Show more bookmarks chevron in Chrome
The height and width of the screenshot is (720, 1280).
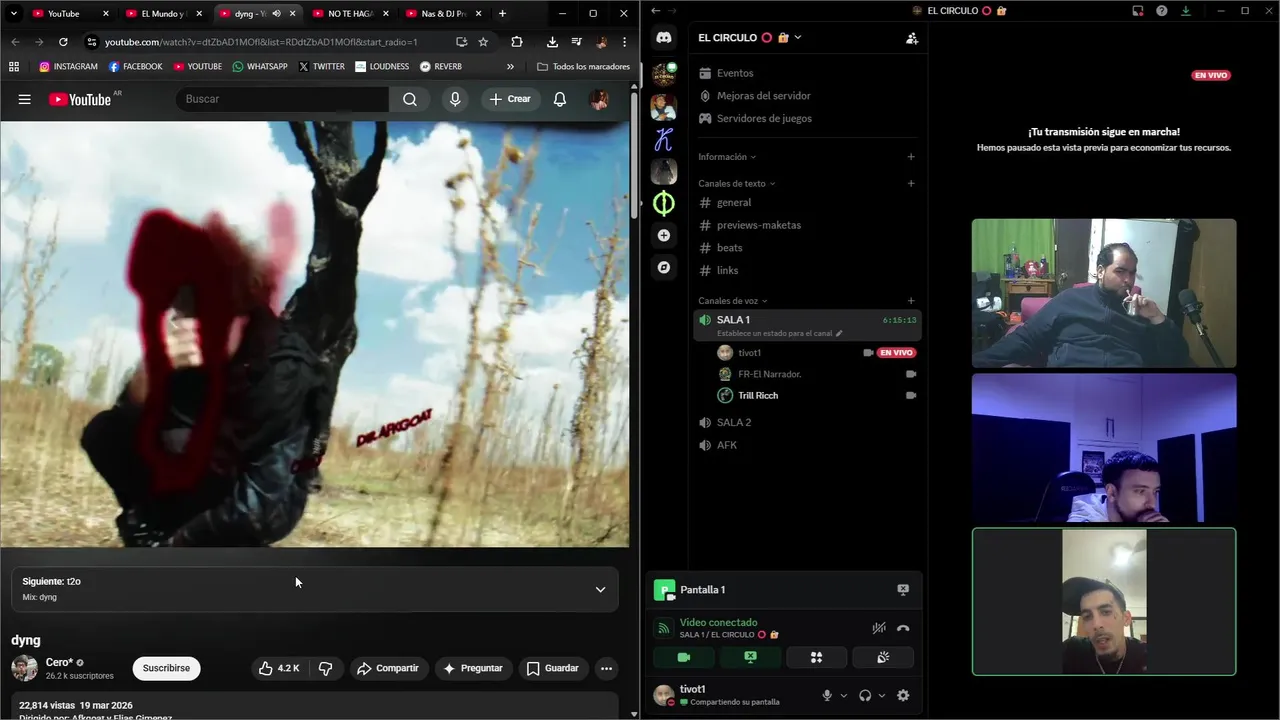[x=511, y=66]
